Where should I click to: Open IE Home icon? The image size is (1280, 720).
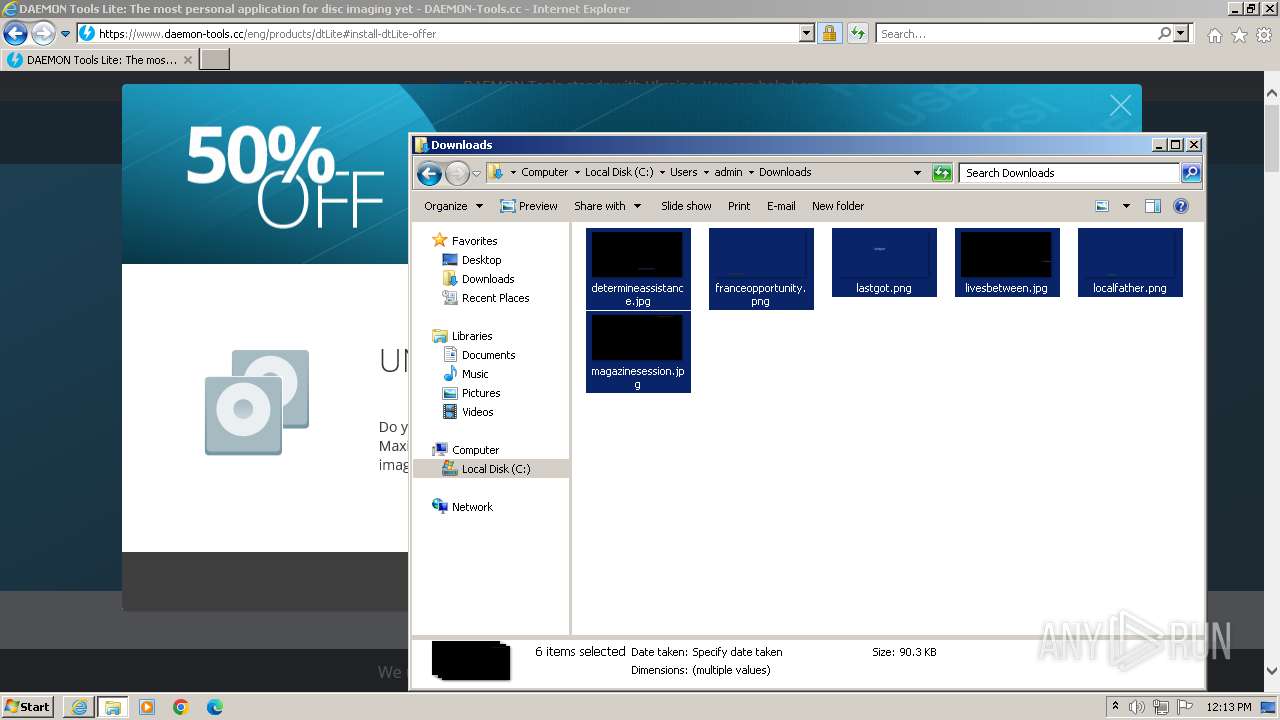pyautogui.click(x=1214, y=35)
